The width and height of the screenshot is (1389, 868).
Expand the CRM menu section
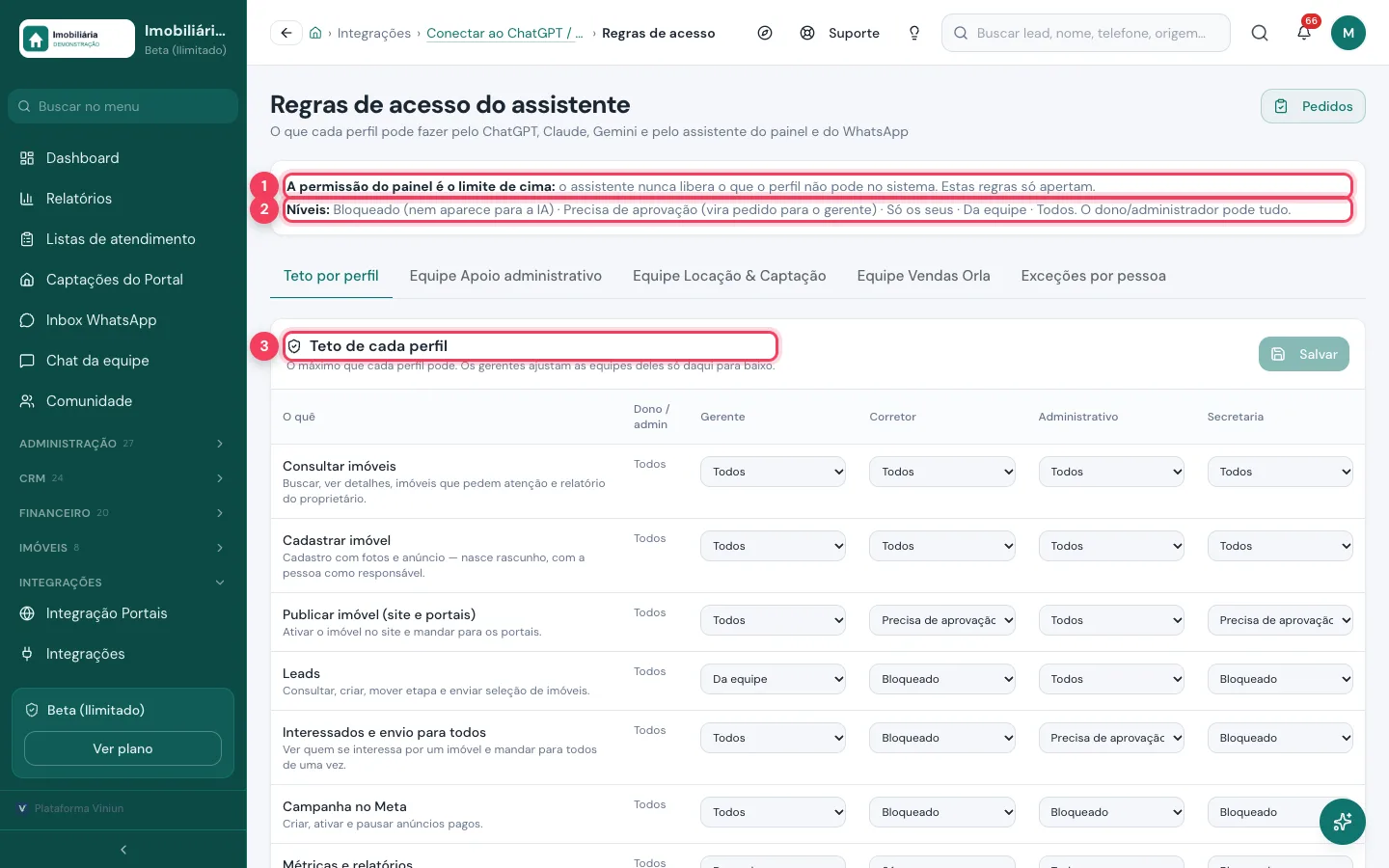pos(123,478)
